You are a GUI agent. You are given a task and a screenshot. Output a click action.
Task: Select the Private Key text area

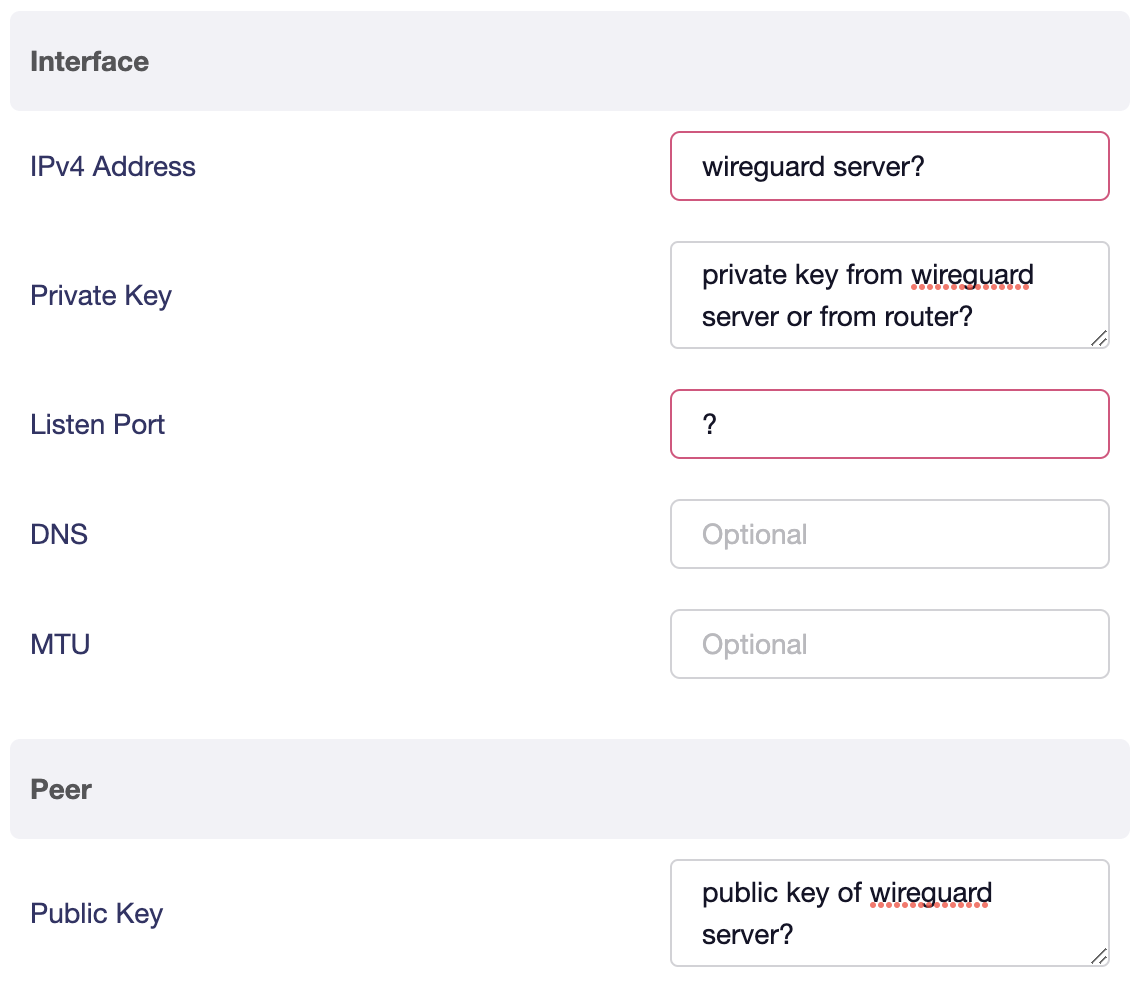889,295
